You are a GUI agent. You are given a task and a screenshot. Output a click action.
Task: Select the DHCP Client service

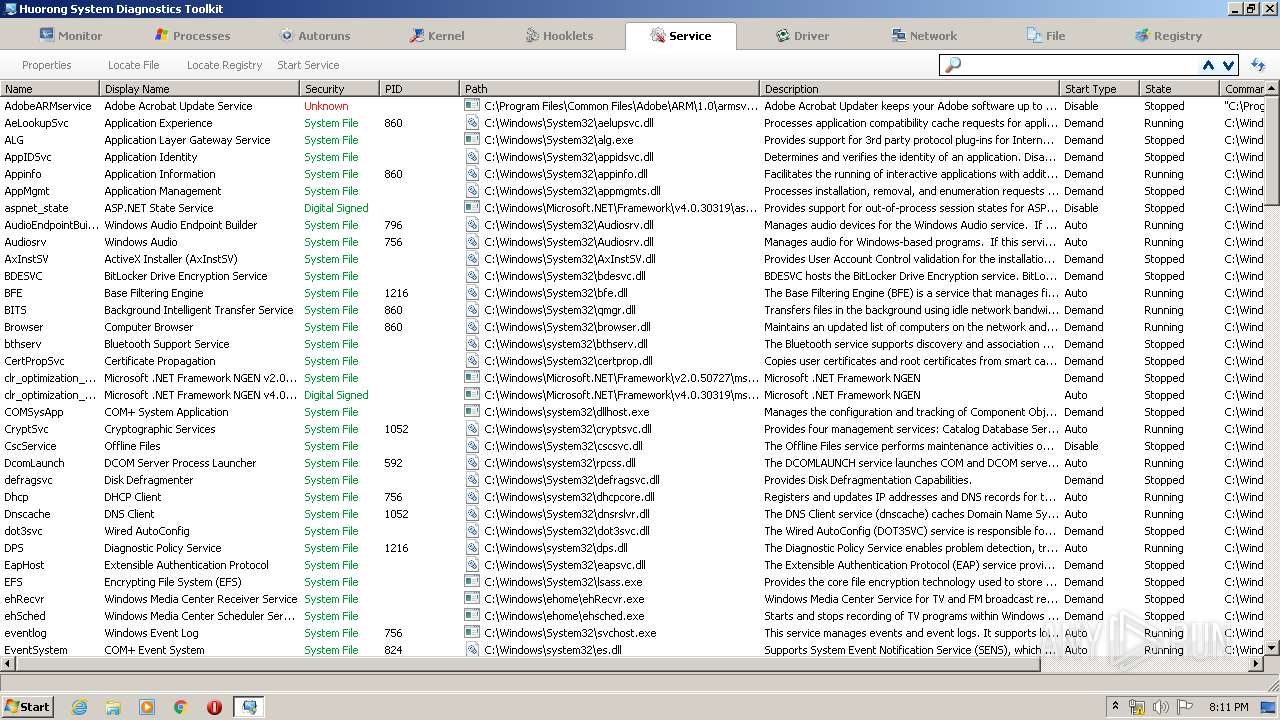pyautogui.click(x=632, y=497)
